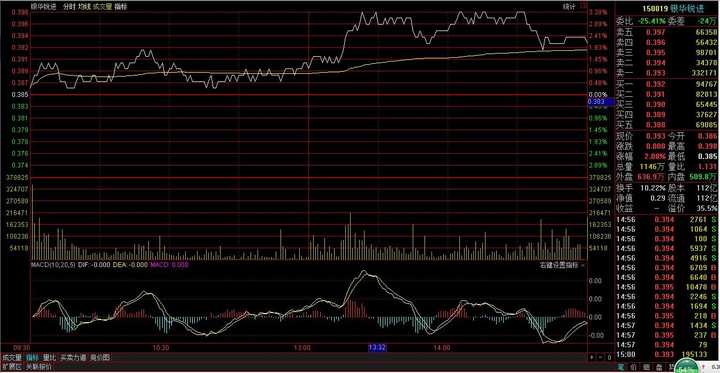Select the 卖四 row priced 0.396

[x=667, y=42]
